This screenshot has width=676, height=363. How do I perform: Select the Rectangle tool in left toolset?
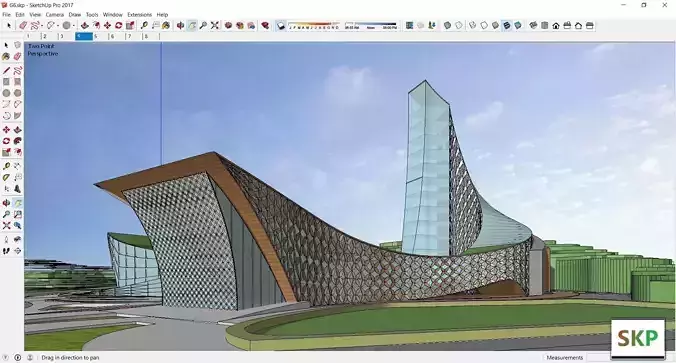pos(6,81)
